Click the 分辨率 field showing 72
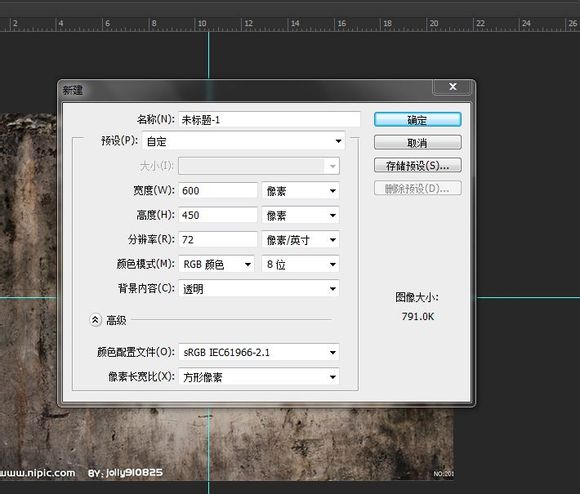580x494 pixels. click(x=218, y=240)
